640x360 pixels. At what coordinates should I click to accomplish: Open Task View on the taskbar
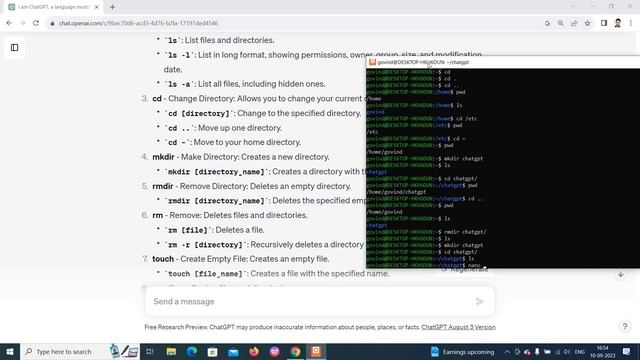pos(149,351)
